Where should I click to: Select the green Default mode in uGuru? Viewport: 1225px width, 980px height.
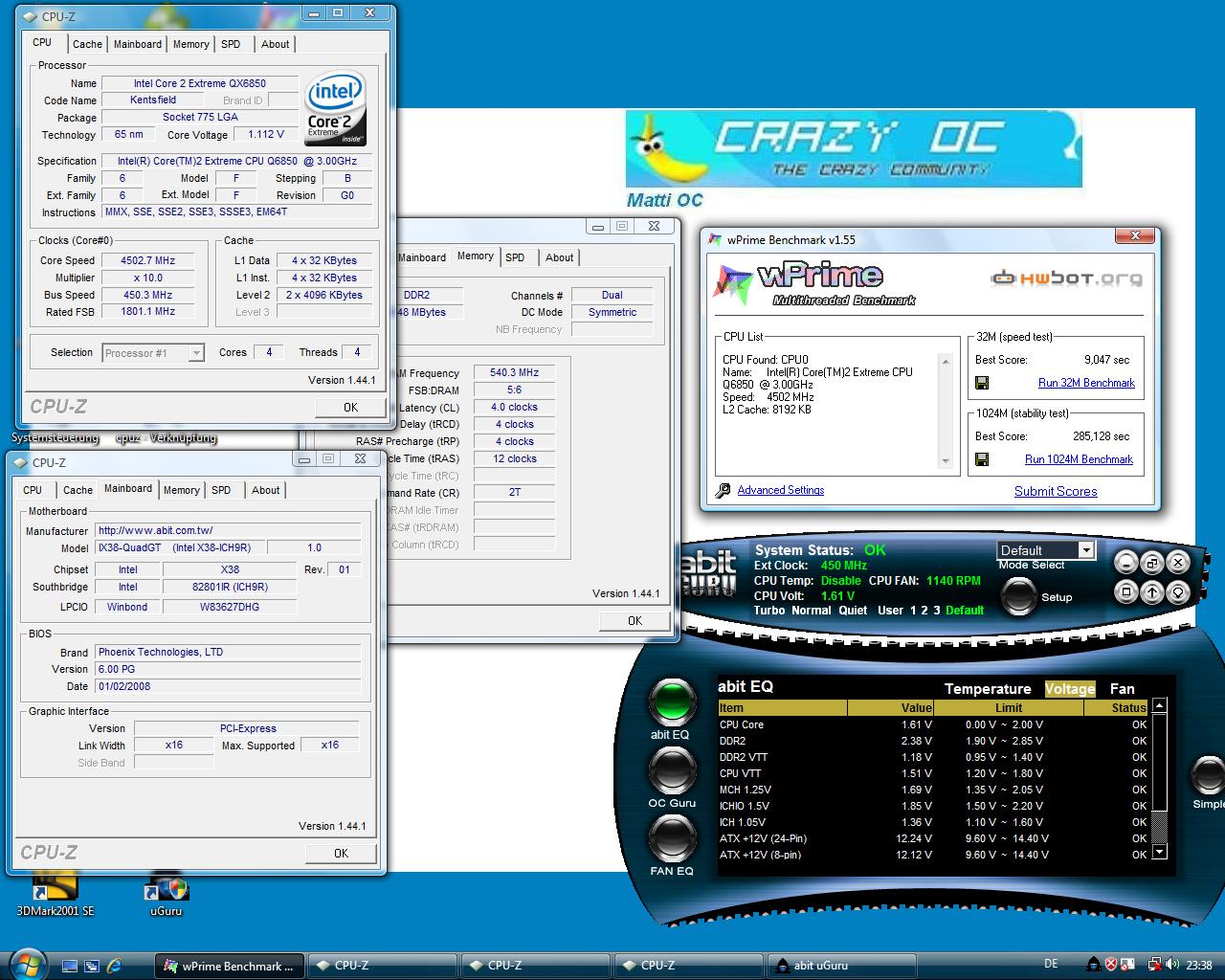coord(965,610)
